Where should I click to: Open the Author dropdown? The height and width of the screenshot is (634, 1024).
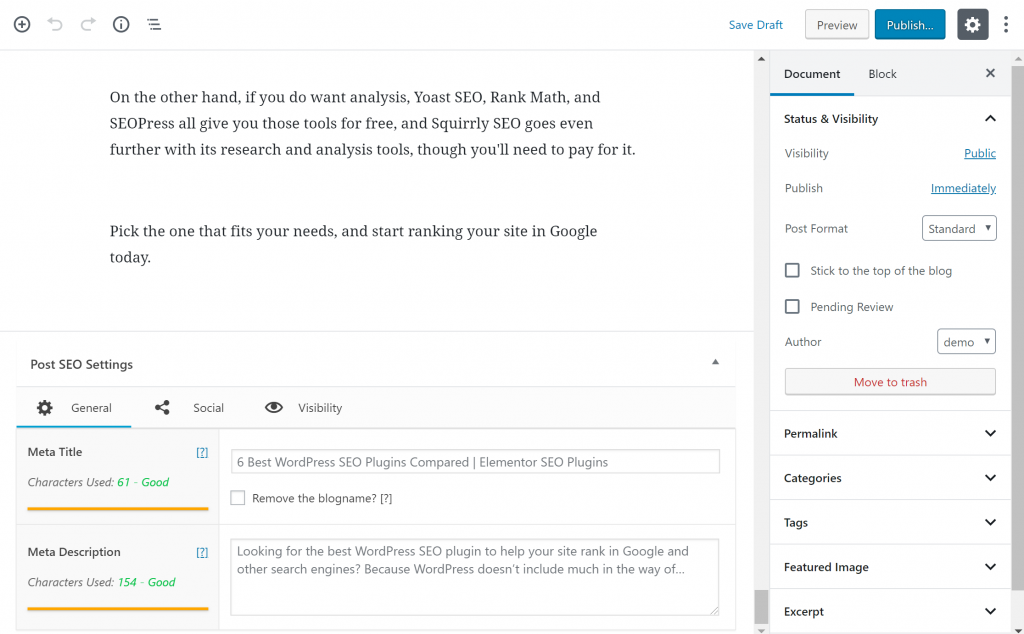[966, 342]
